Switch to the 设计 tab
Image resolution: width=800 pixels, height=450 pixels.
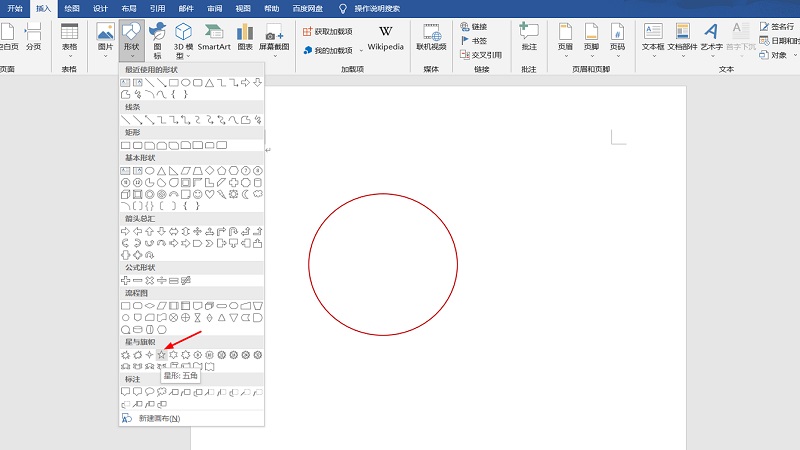click(x=101, y=8)
